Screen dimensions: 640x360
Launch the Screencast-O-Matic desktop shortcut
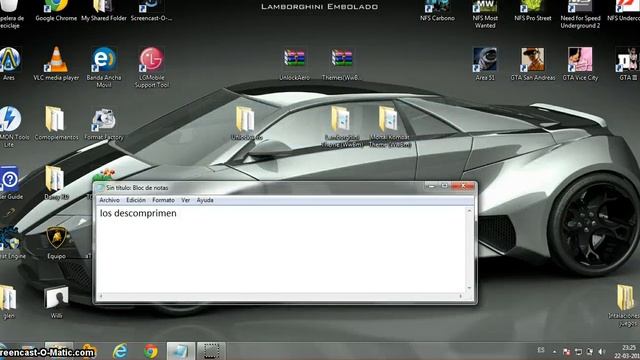click(151, 11)
